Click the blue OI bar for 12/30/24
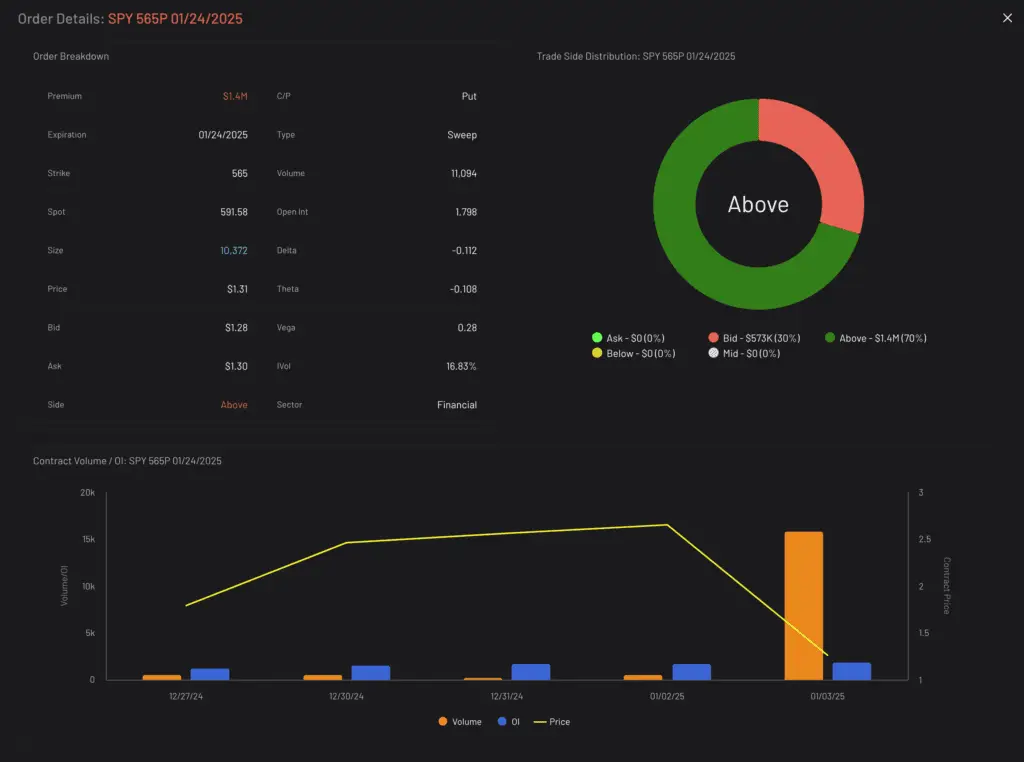Viewport: 1024px width, 762px height. coord(370,673)
